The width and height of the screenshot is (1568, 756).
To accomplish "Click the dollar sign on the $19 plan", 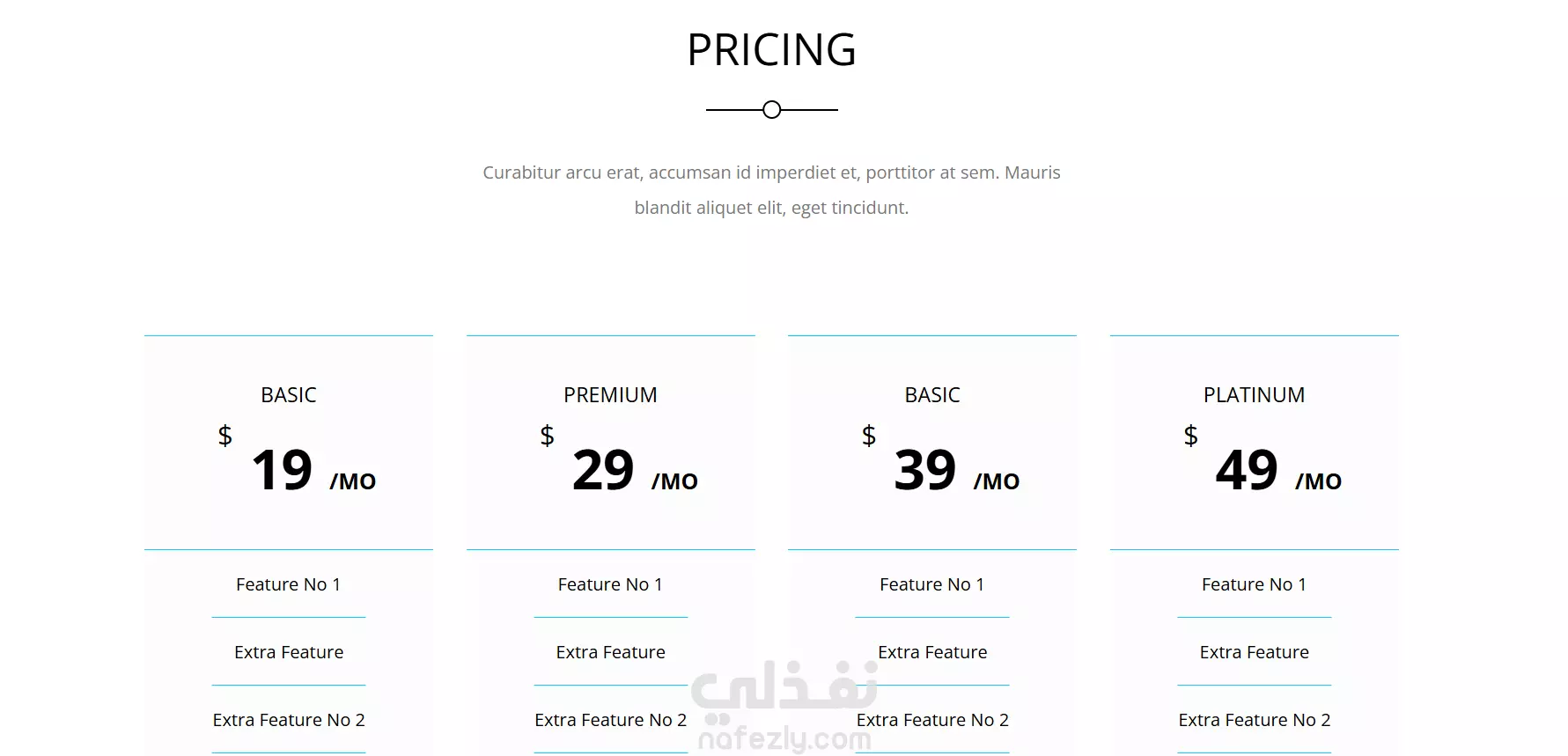I will coord(225,435).
